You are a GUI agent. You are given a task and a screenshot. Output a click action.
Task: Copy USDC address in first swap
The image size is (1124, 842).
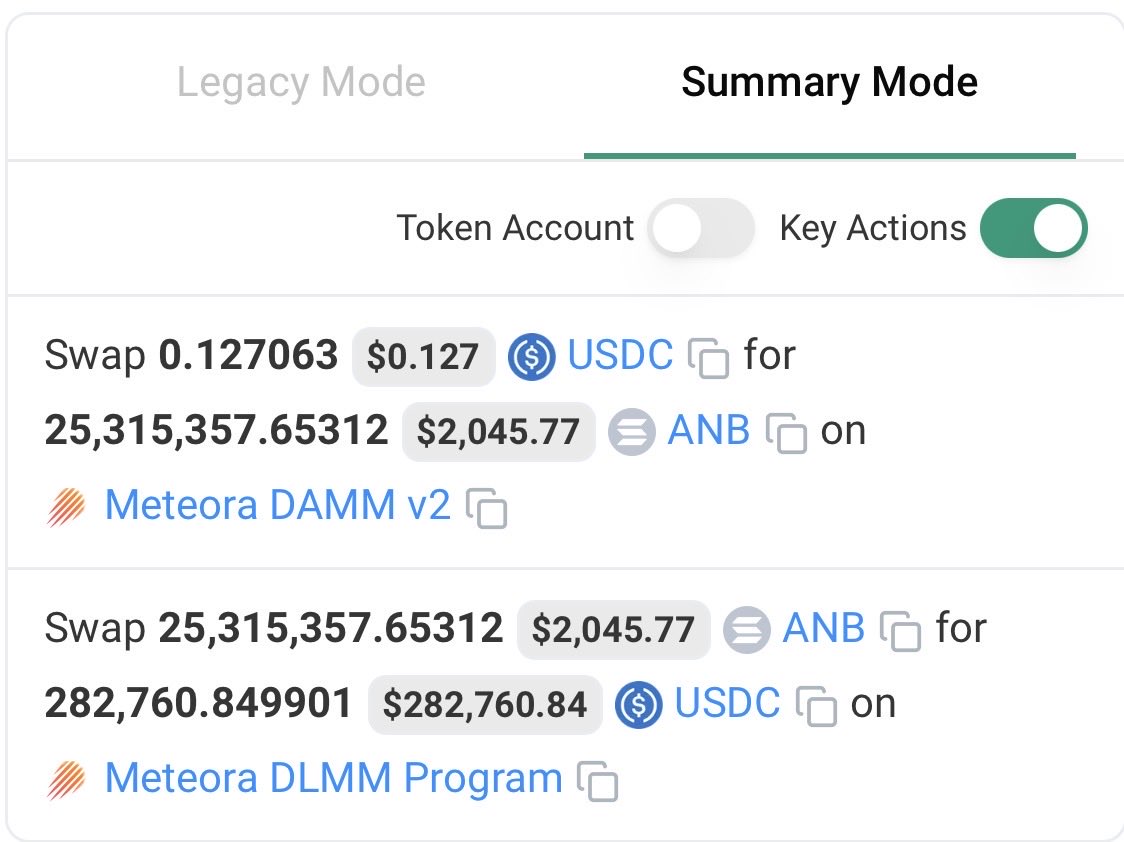tap(708, 357)
